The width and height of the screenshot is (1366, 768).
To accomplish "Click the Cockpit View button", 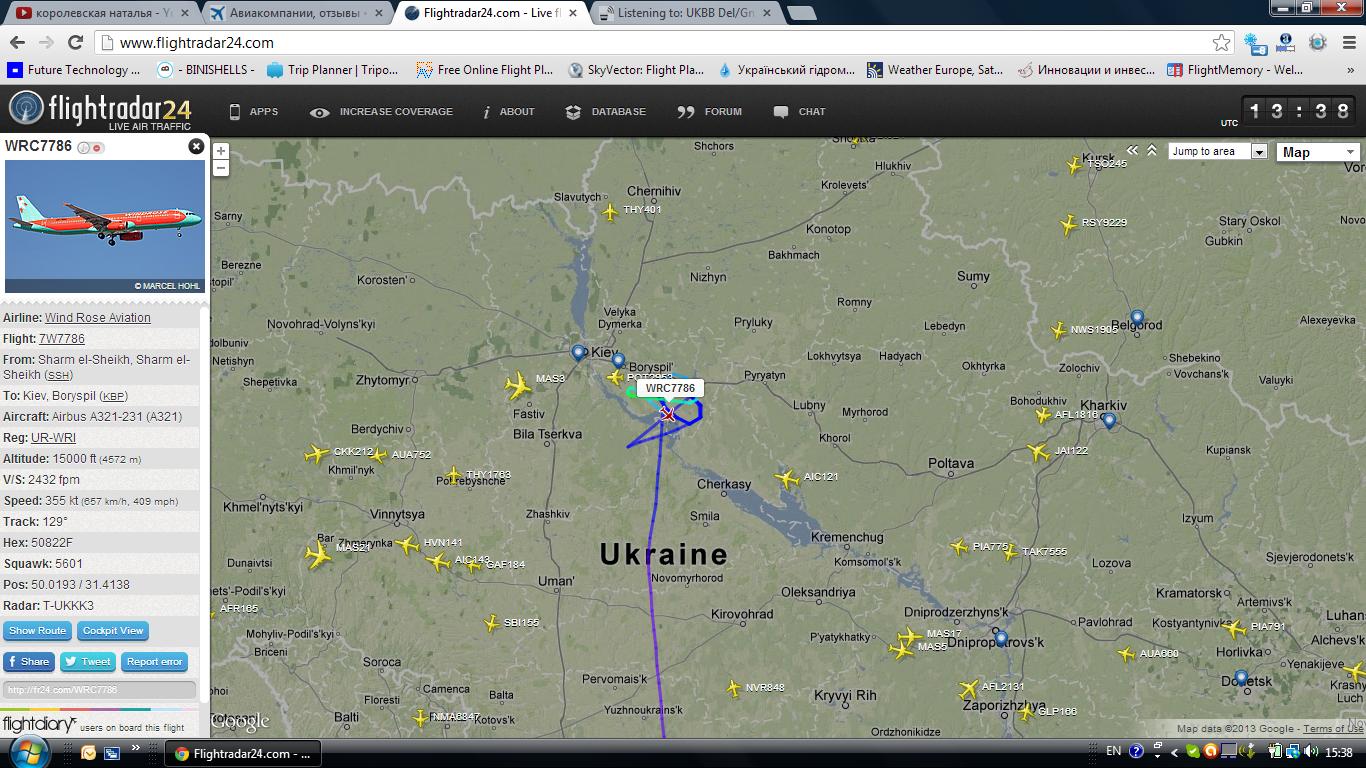I will click(113, 631).
